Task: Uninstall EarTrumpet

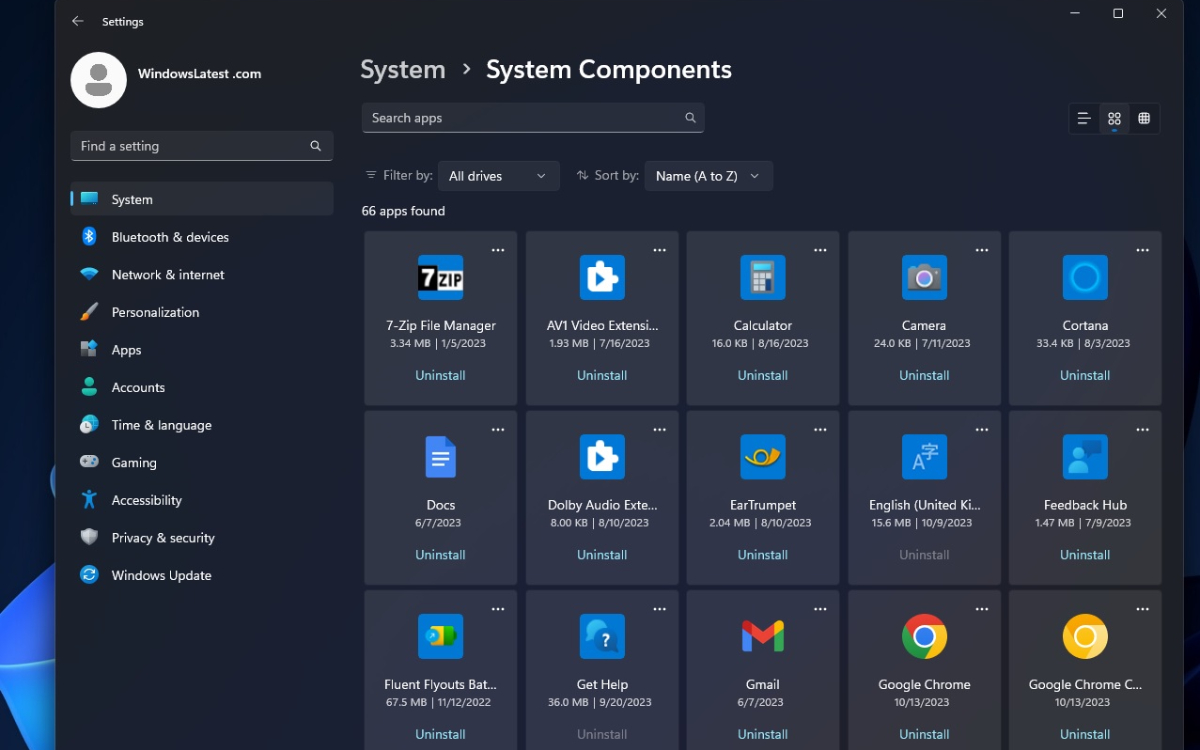Action: pyautogui.click(x=763, y=555)
